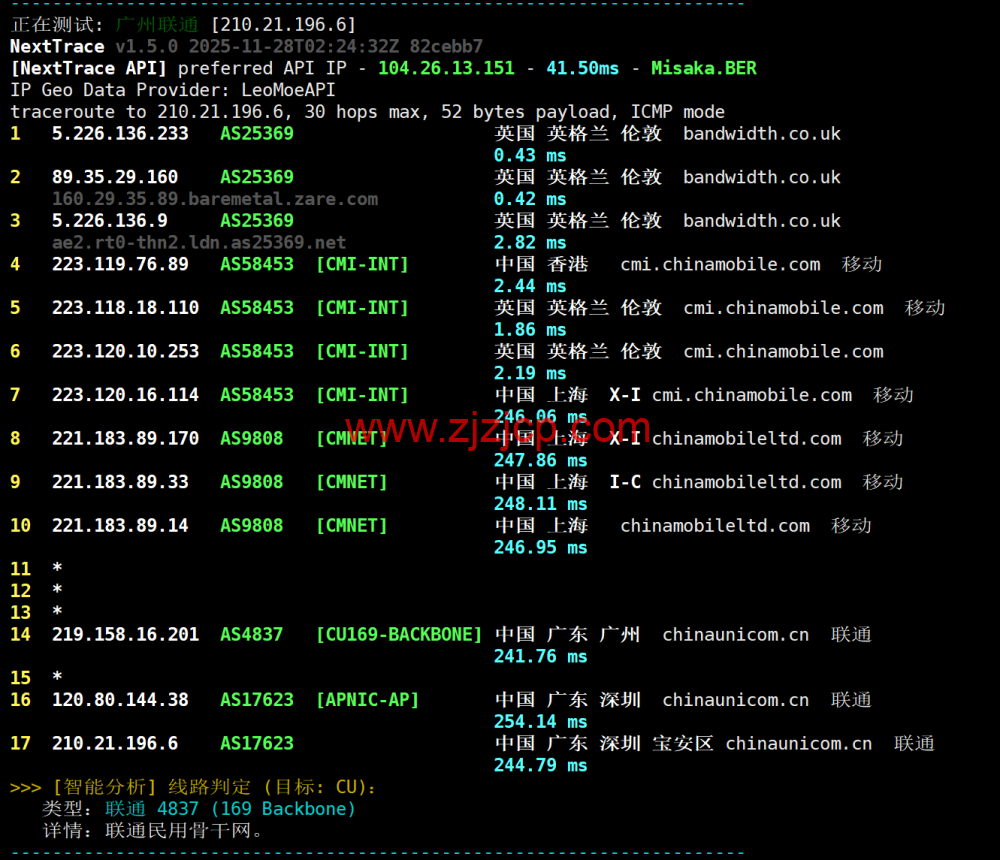Click the 0.43 ms latency of hop 1
This screenshot has height=860, width=1000.
coord(530,155)
